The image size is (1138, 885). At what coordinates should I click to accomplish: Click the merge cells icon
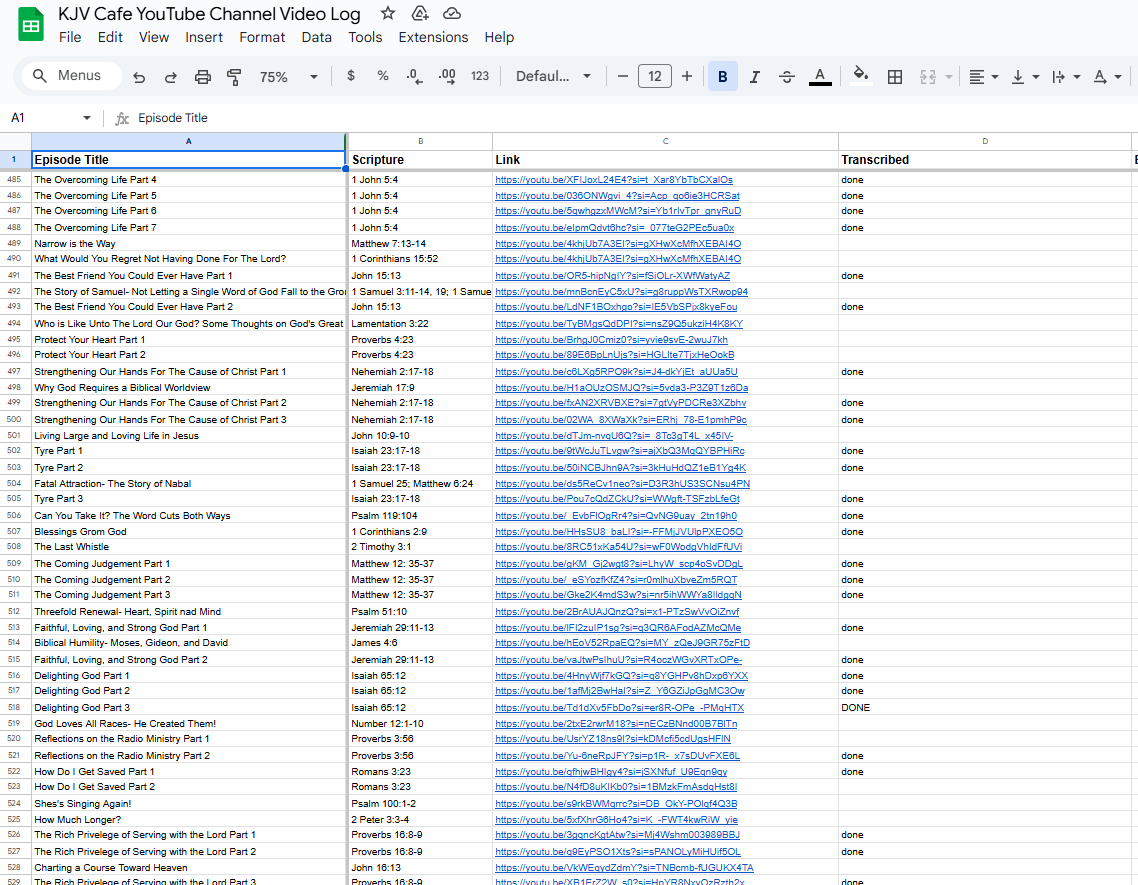pos(928,76)
